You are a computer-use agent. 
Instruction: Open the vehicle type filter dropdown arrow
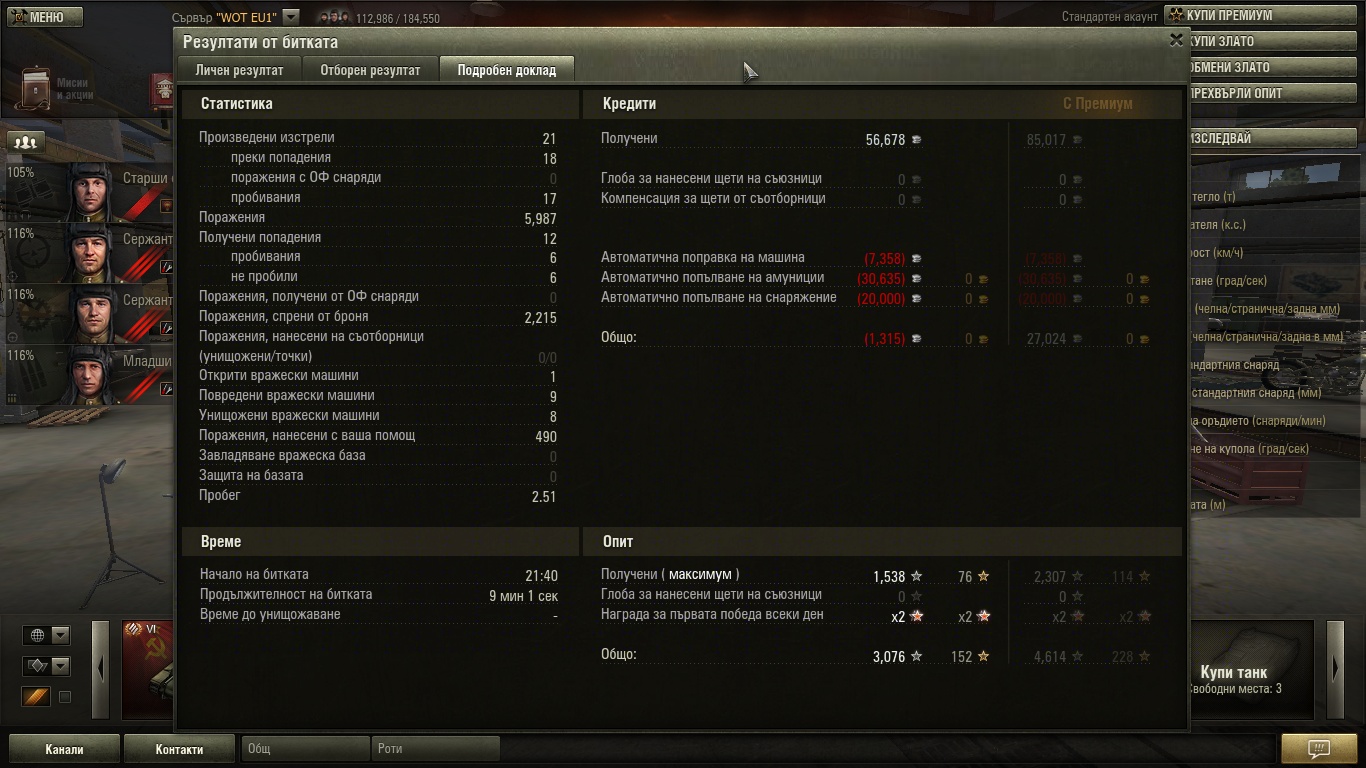point(60,666)
